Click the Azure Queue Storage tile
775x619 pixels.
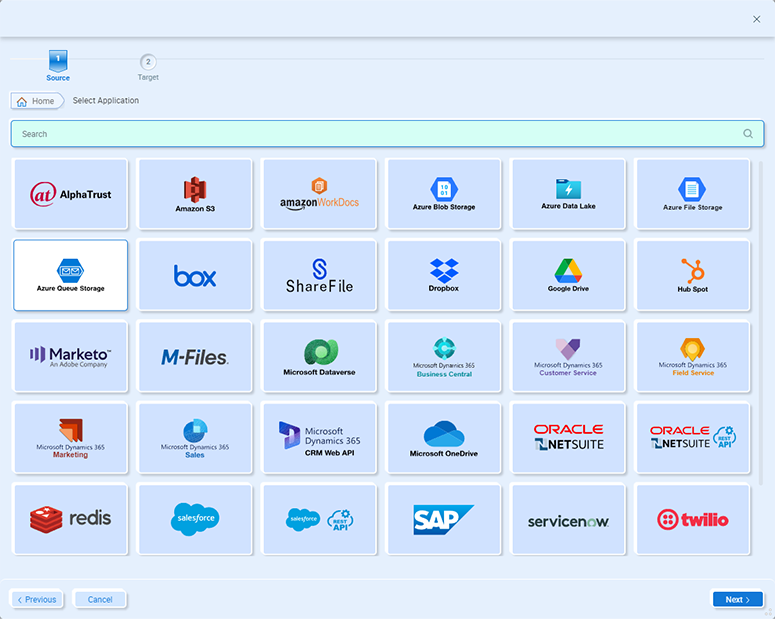point(71,275)
